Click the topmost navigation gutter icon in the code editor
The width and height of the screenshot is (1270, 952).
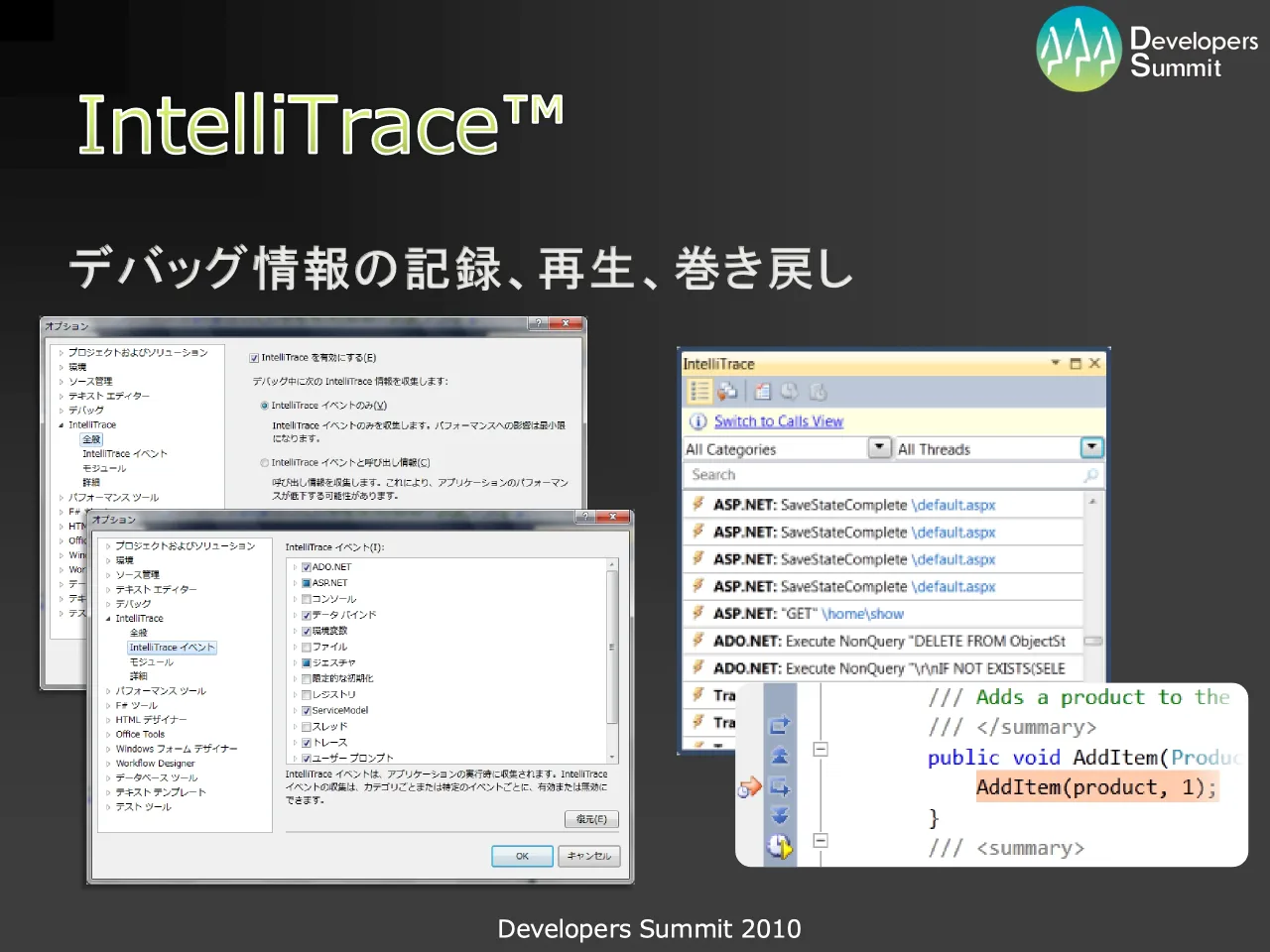[780, 726]
